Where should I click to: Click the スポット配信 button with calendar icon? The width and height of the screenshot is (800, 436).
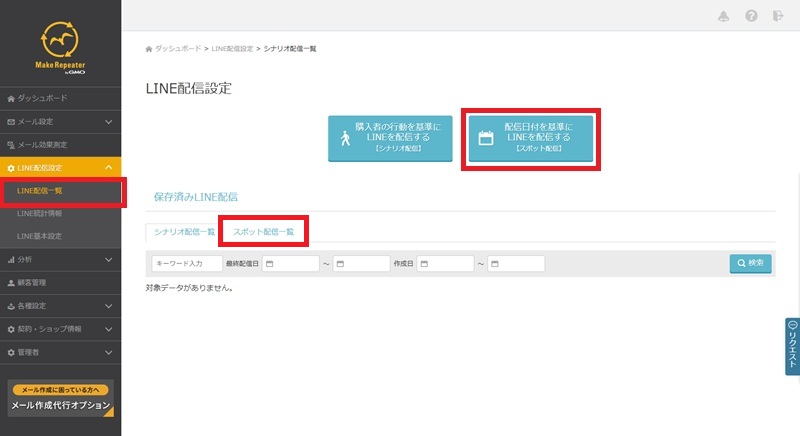click(531, 138)
